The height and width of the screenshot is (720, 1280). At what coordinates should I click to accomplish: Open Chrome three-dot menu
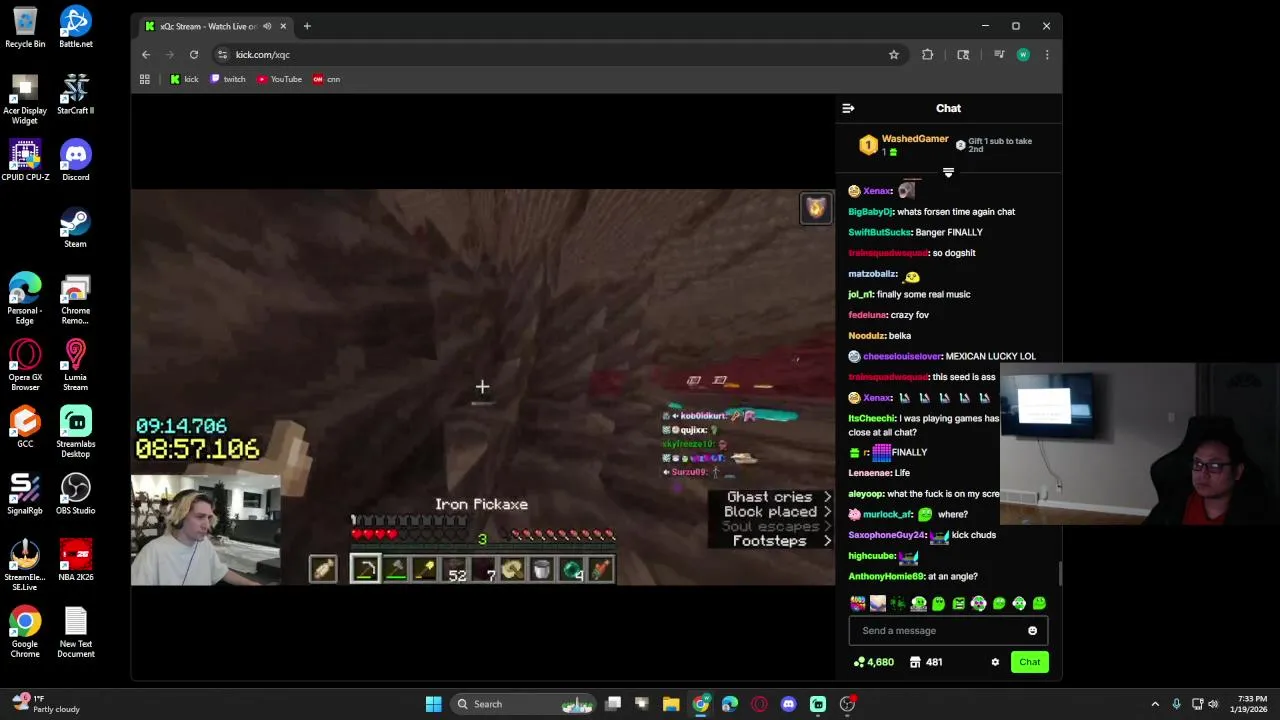click(x=1047, y=55)
